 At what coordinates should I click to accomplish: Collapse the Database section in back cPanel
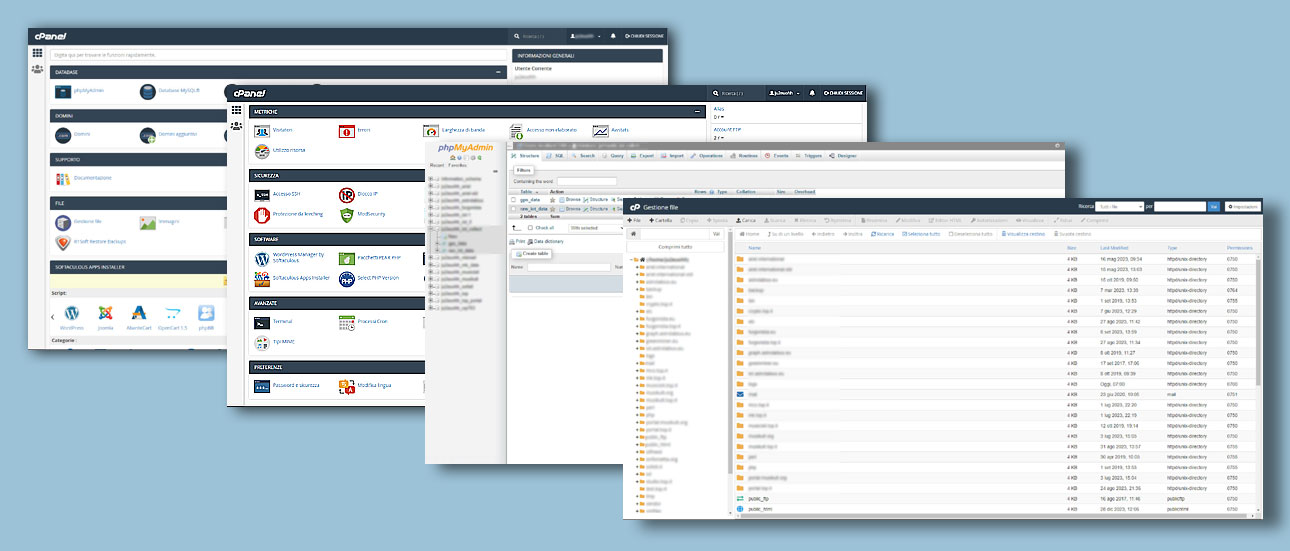[x=498, y=72]
